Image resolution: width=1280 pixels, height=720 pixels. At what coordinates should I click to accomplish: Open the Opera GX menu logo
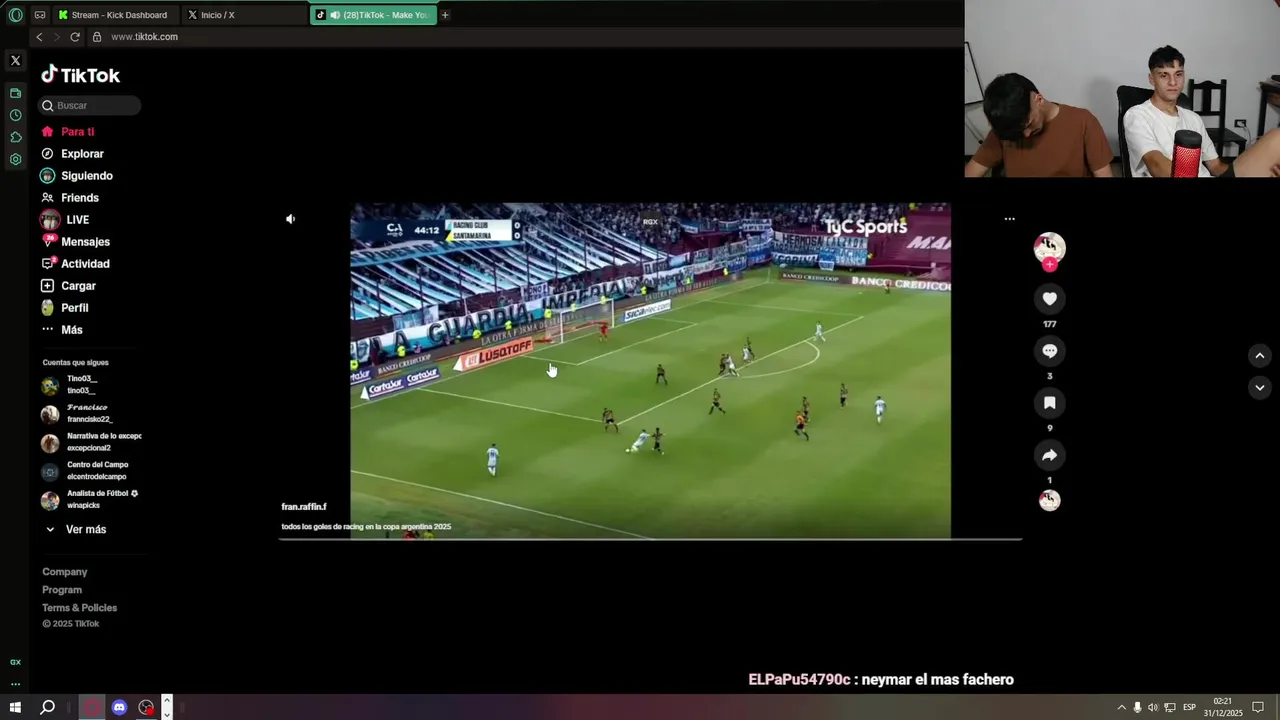pos(15,15)
